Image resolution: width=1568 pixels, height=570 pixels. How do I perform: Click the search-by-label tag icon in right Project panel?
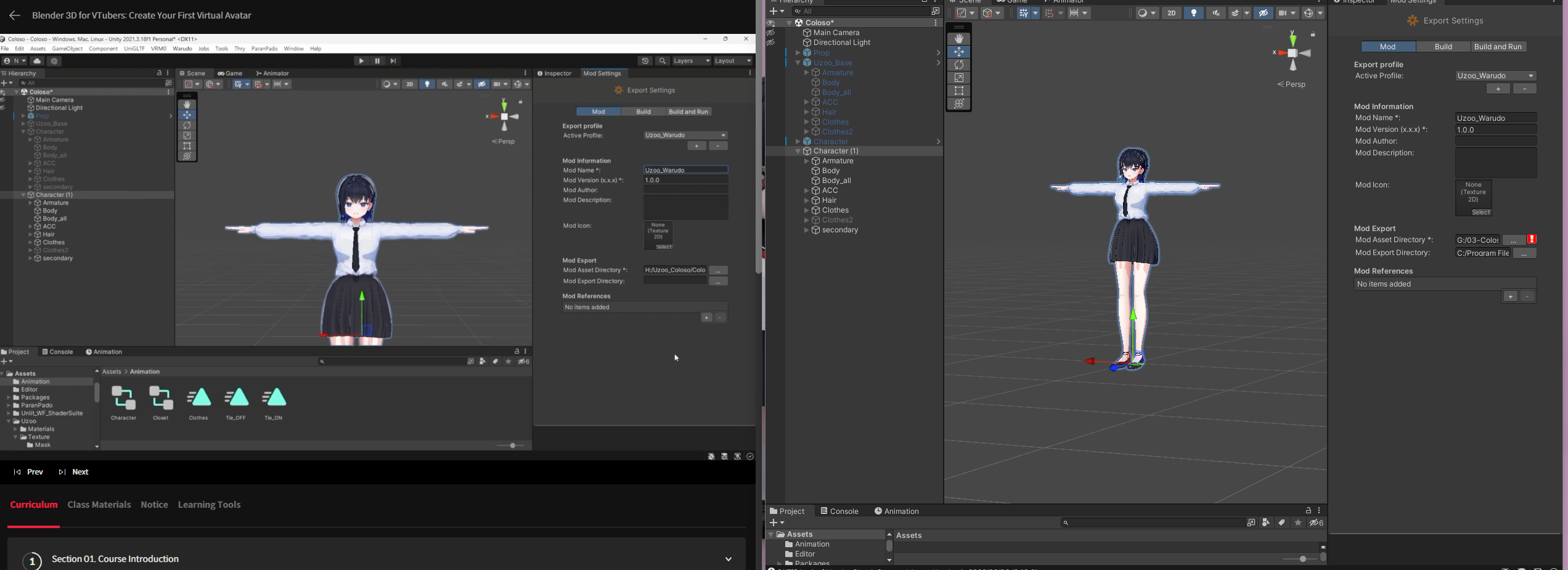click(x=1282, y=523)
